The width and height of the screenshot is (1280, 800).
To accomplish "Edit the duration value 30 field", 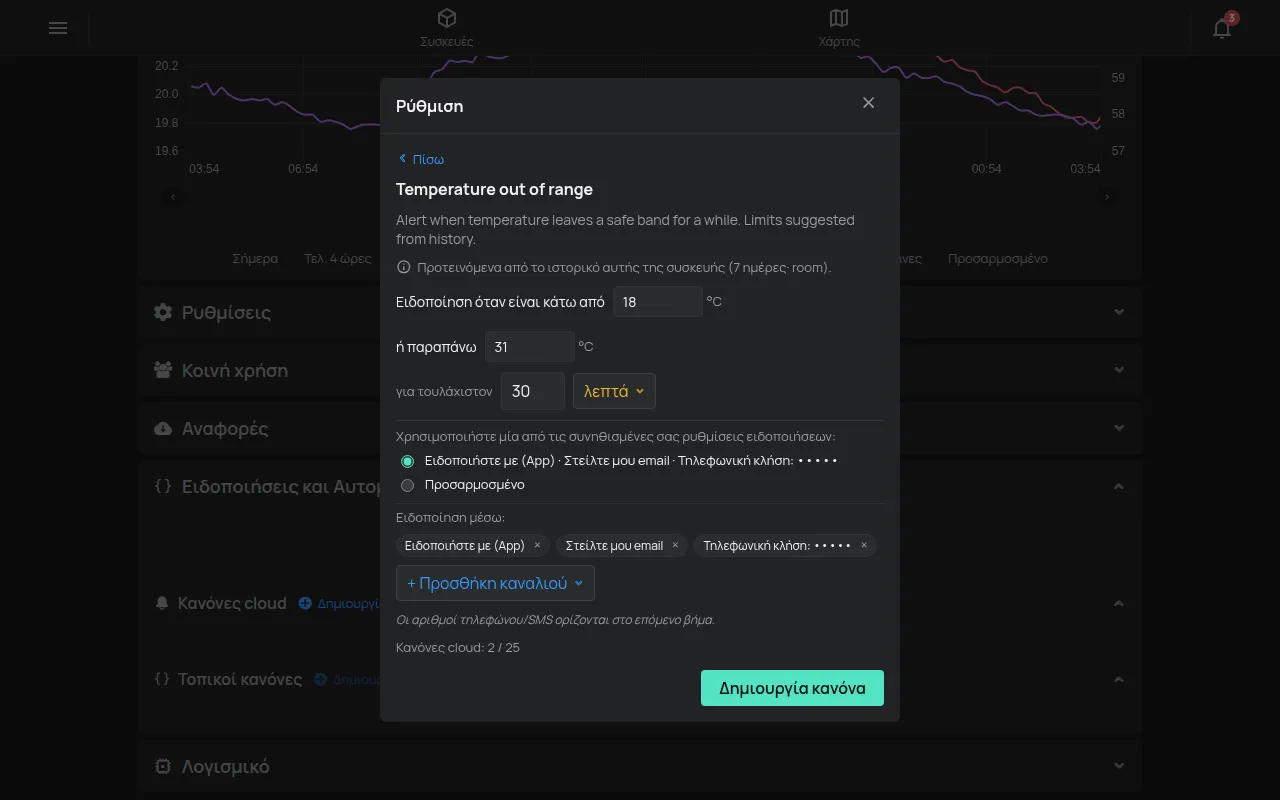I will pos(533,391).
